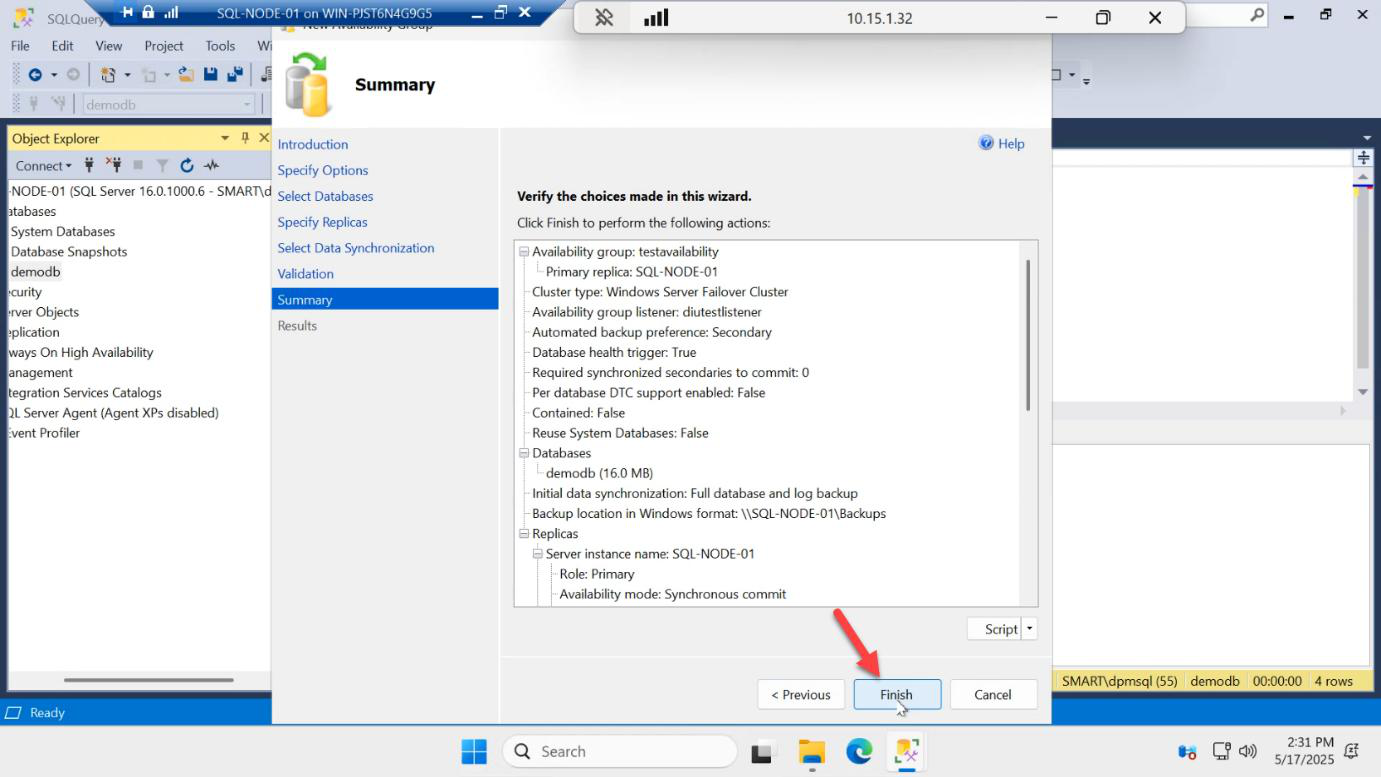Click Object Explorer Activity Monitor icon
1381x777 pixels.
(211, 166)
